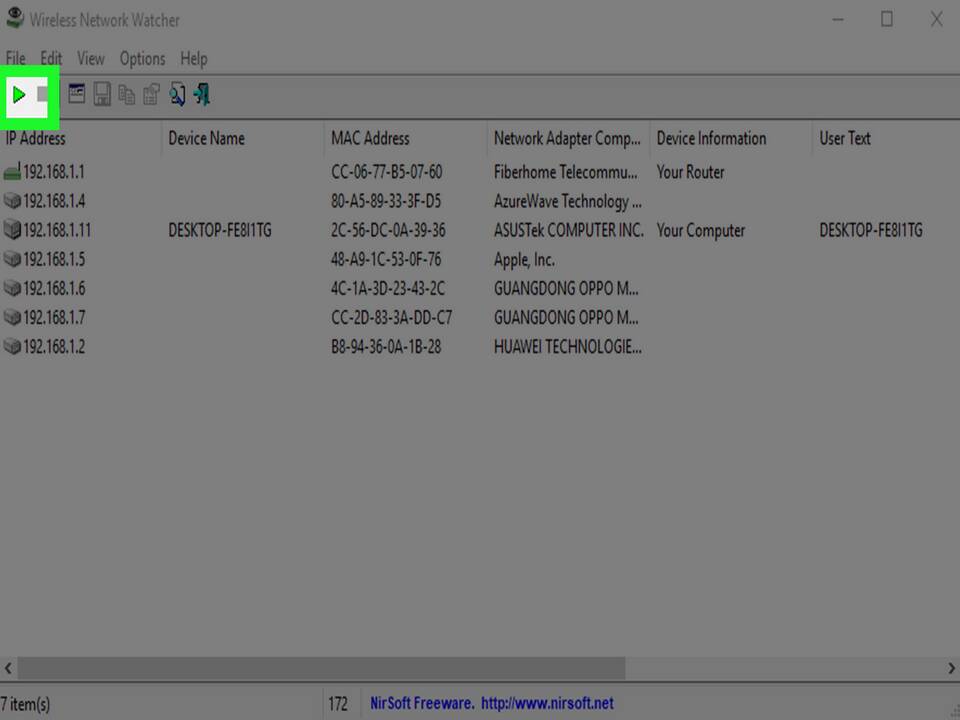The width and height of the screenshot is (960, 720).
Task: Click the computer icon beside 192.168.1.11
Action: pyautogui.click(x=12, y=230)
